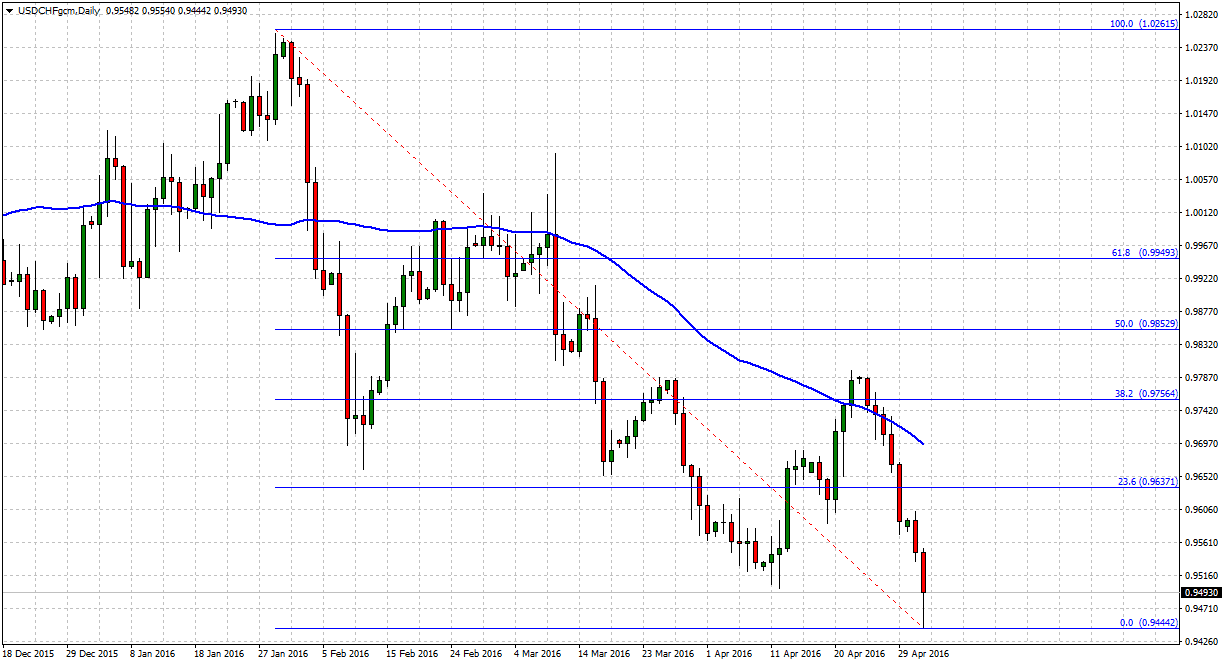The width and height of the screenshot is (1222, 665).
Task: Click the 0.96970 price axis label
Action: [x=1200, y=444]
